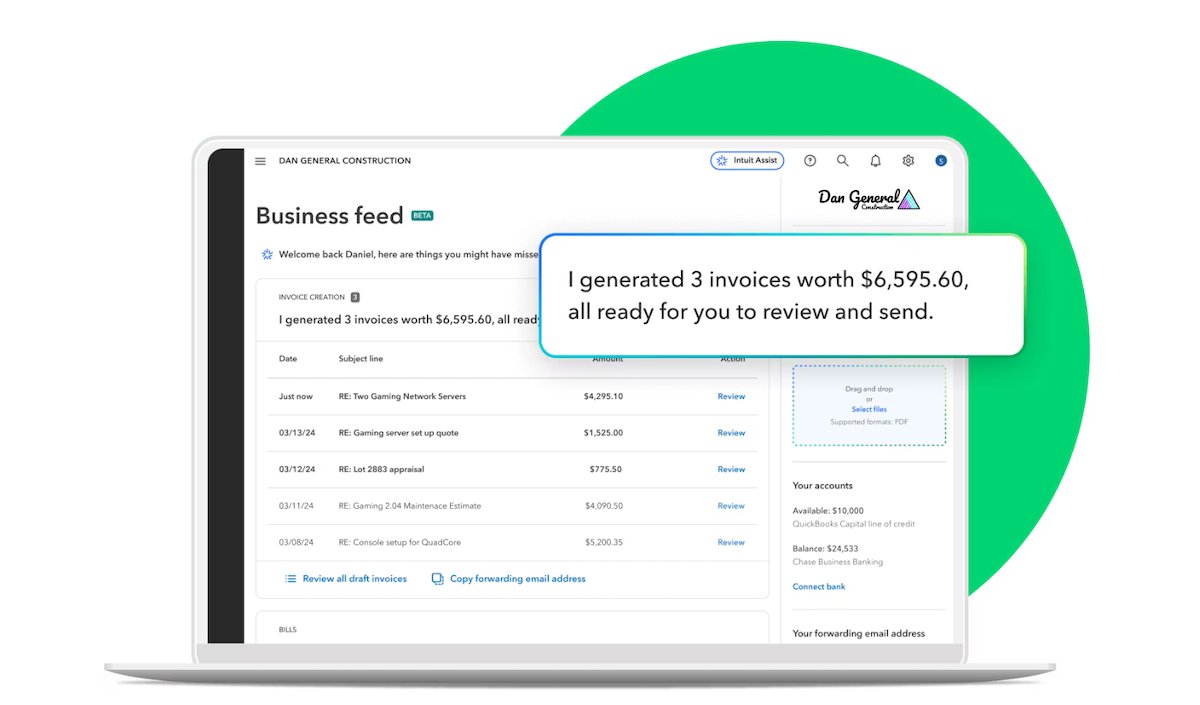Screen dimensions: 1200x705
Task: Click Copy forwarding email address
Action: pyautogui.click(x=518, y=579)
